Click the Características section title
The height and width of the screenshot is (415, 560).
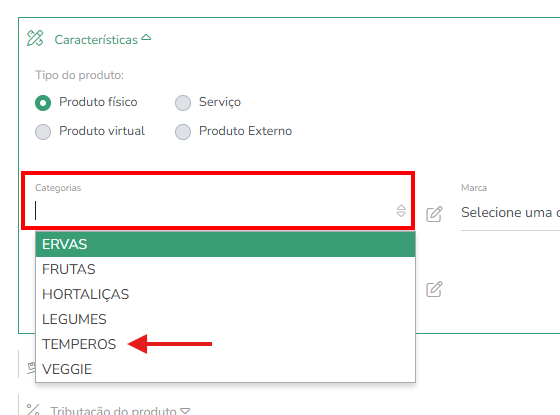[x=96, y=40]
